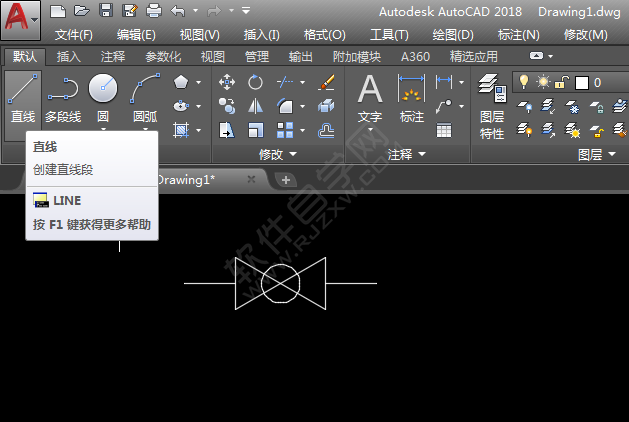Viewport: 629px width, 422px height.
Task: Toggle layer 0 lock padlock icon
Action: [x=562, y=82]
